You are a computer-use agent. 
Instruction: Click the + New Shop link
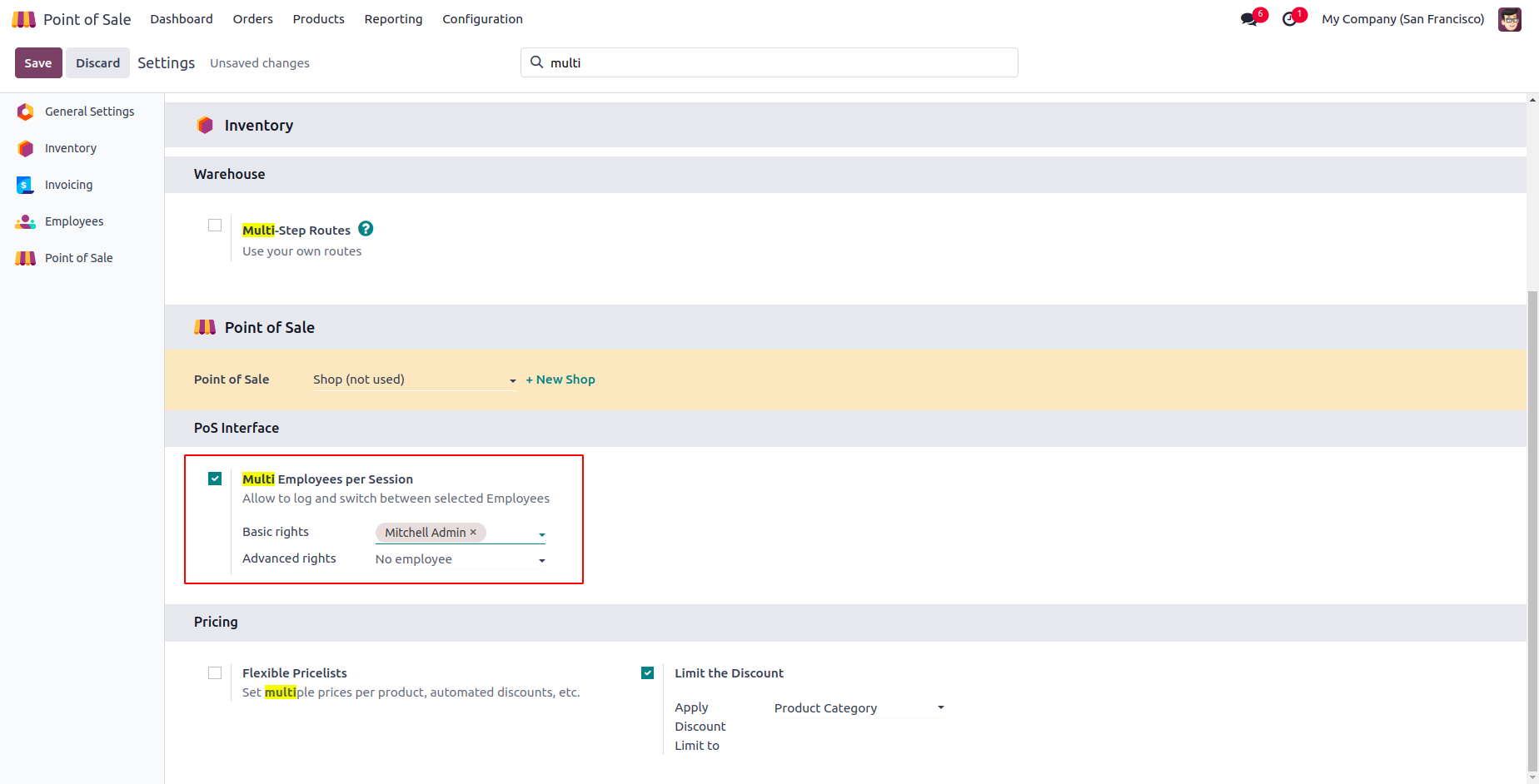coord(560,380)
